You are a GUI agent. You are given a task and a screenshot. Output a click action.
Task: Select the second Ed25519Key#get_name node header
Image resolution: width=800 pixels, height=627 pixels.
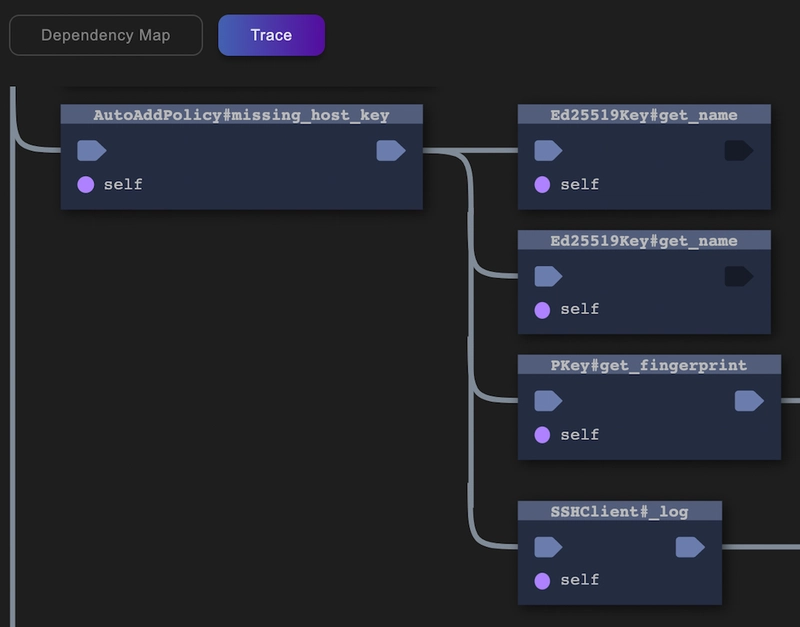click(644, 240)
